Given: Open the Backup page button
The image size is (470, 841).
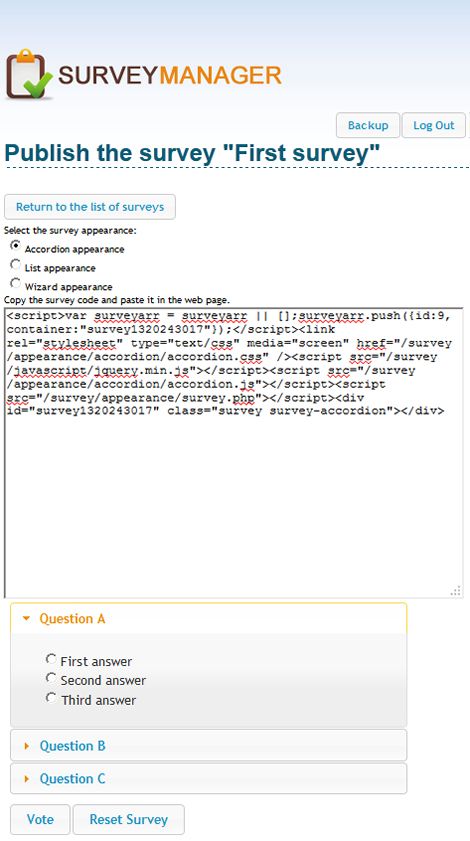Looking at the screenshot, I should coord(368,125).
